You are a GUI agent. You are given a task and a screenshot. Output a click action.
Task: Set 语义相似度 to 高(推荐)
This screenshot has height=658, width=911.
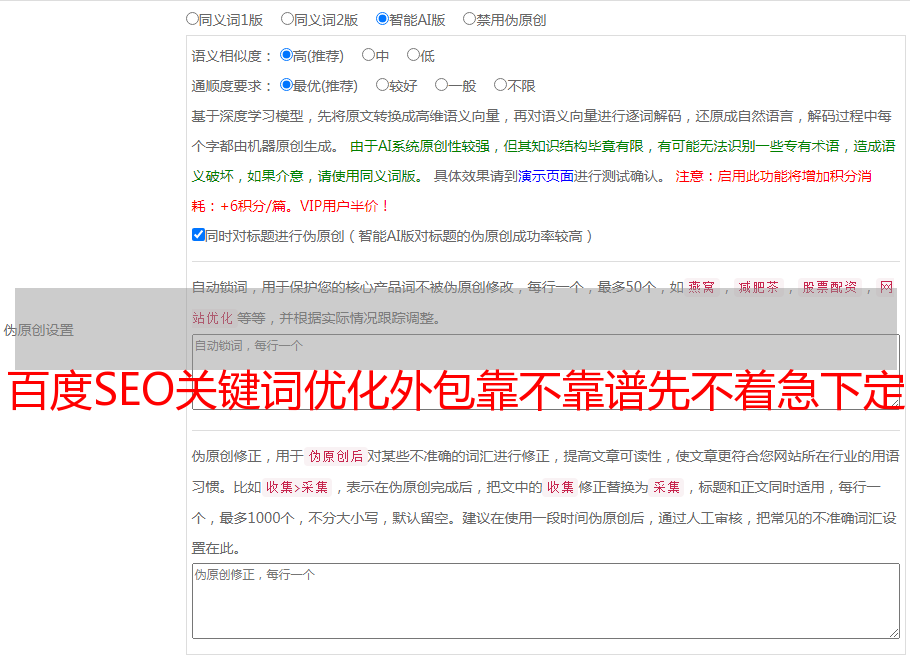[x=286, y=55]
